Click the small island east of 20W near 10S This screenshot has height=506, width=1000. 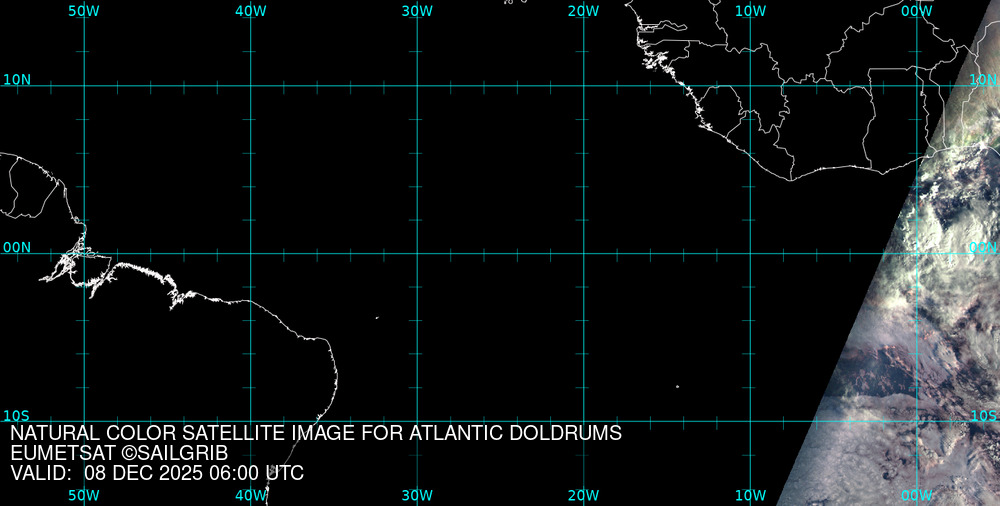[677, 387]
